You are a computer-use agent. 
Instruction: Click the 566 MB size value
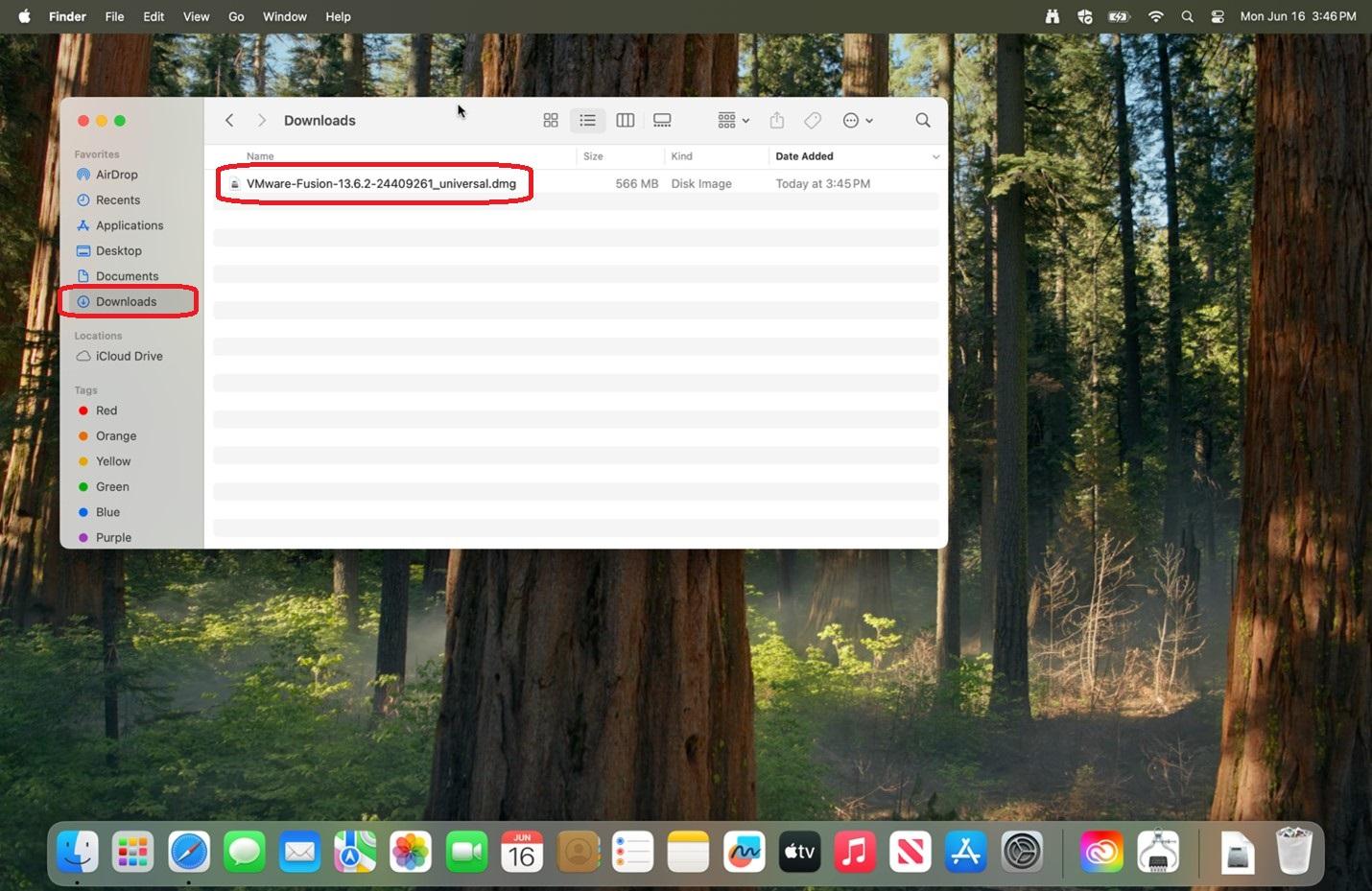pyautogui.click(x=636, y=183)
